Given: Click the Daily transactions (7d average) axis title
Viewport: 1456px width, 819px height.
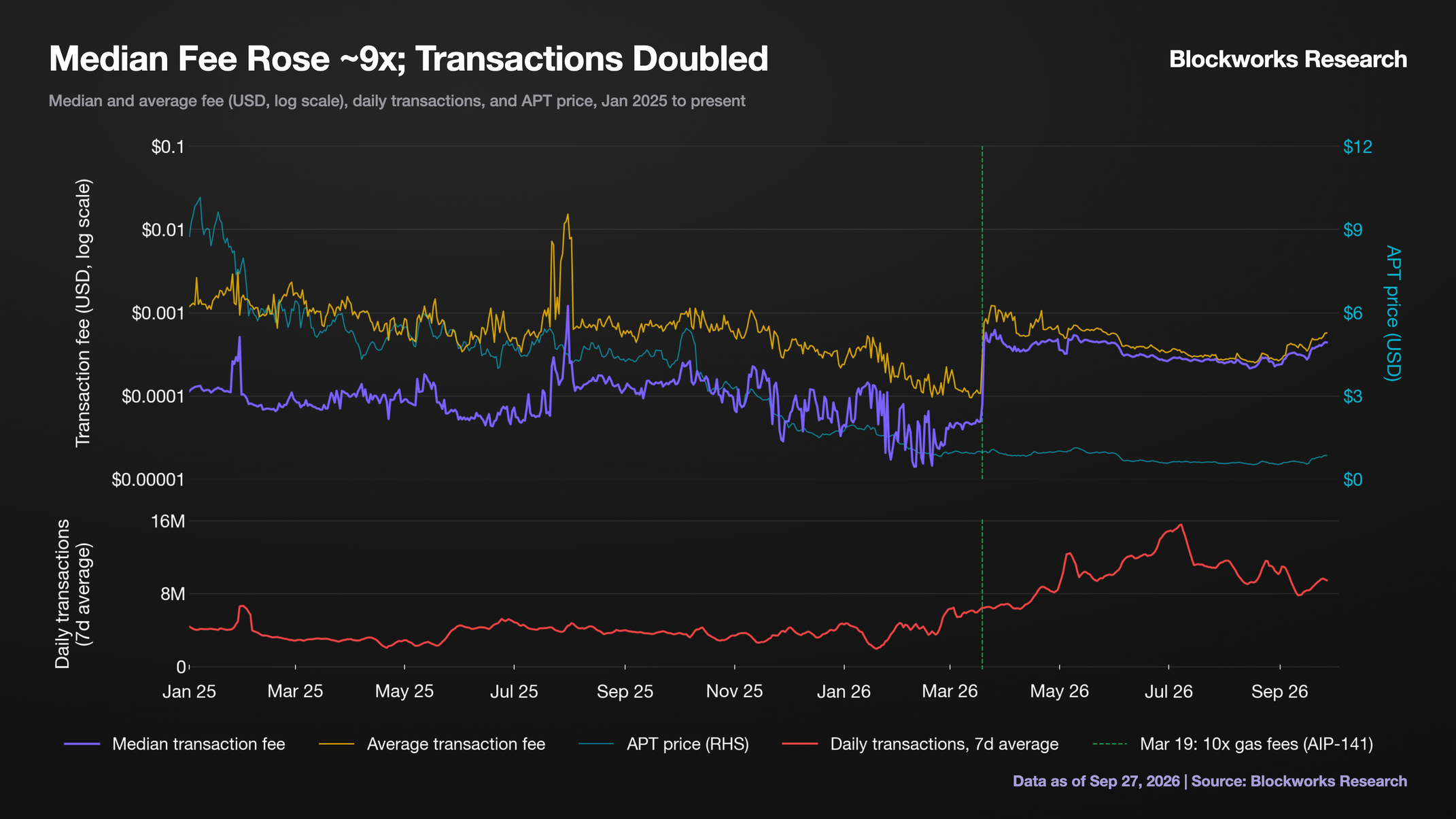Looking at the screenshot, I should [x=73, y=594].
